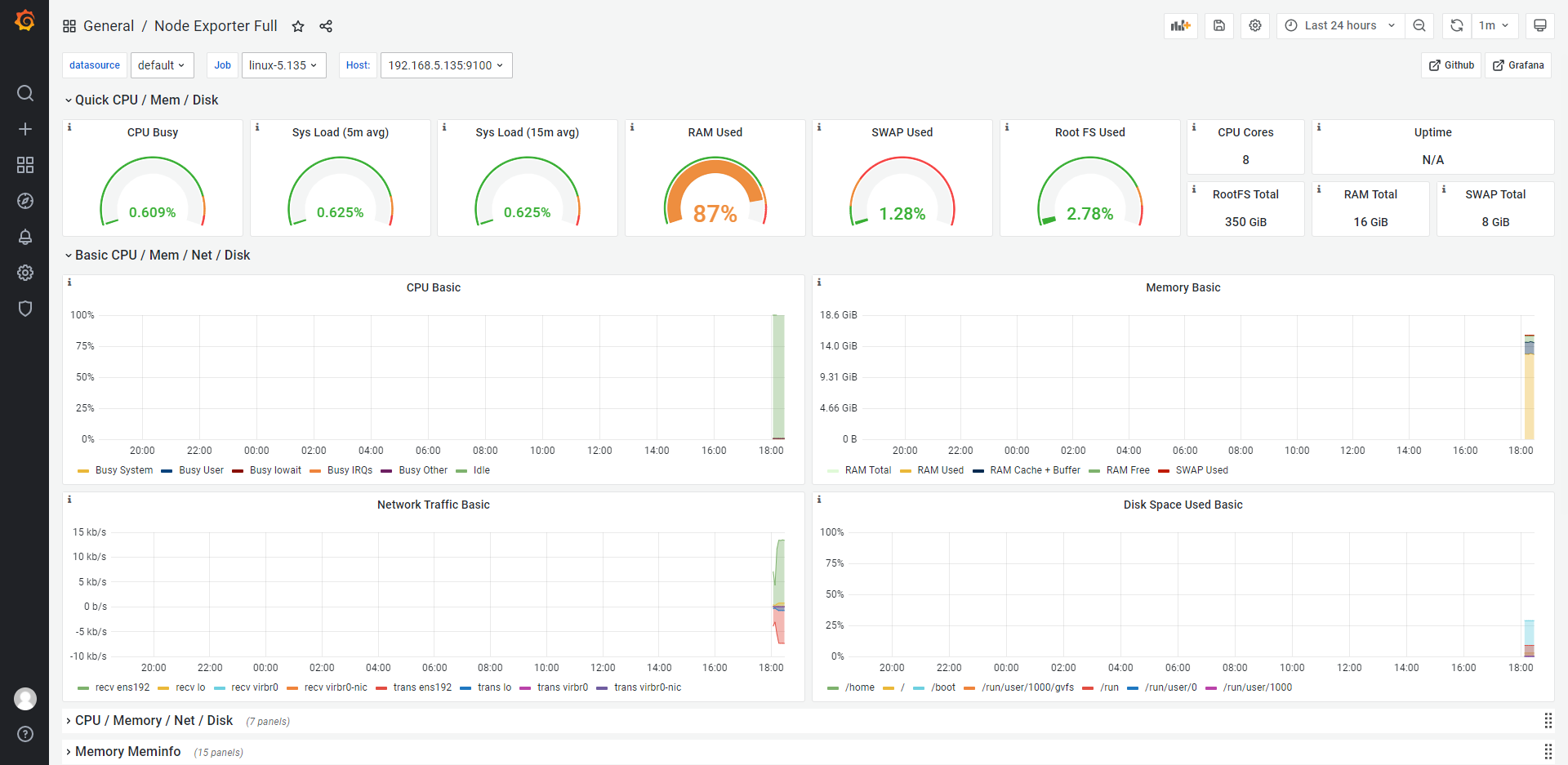Open drag handle on CPU / Memory row
Image resolution: width=1568 pixels, height=765 pixels.
coord(1548,720)
